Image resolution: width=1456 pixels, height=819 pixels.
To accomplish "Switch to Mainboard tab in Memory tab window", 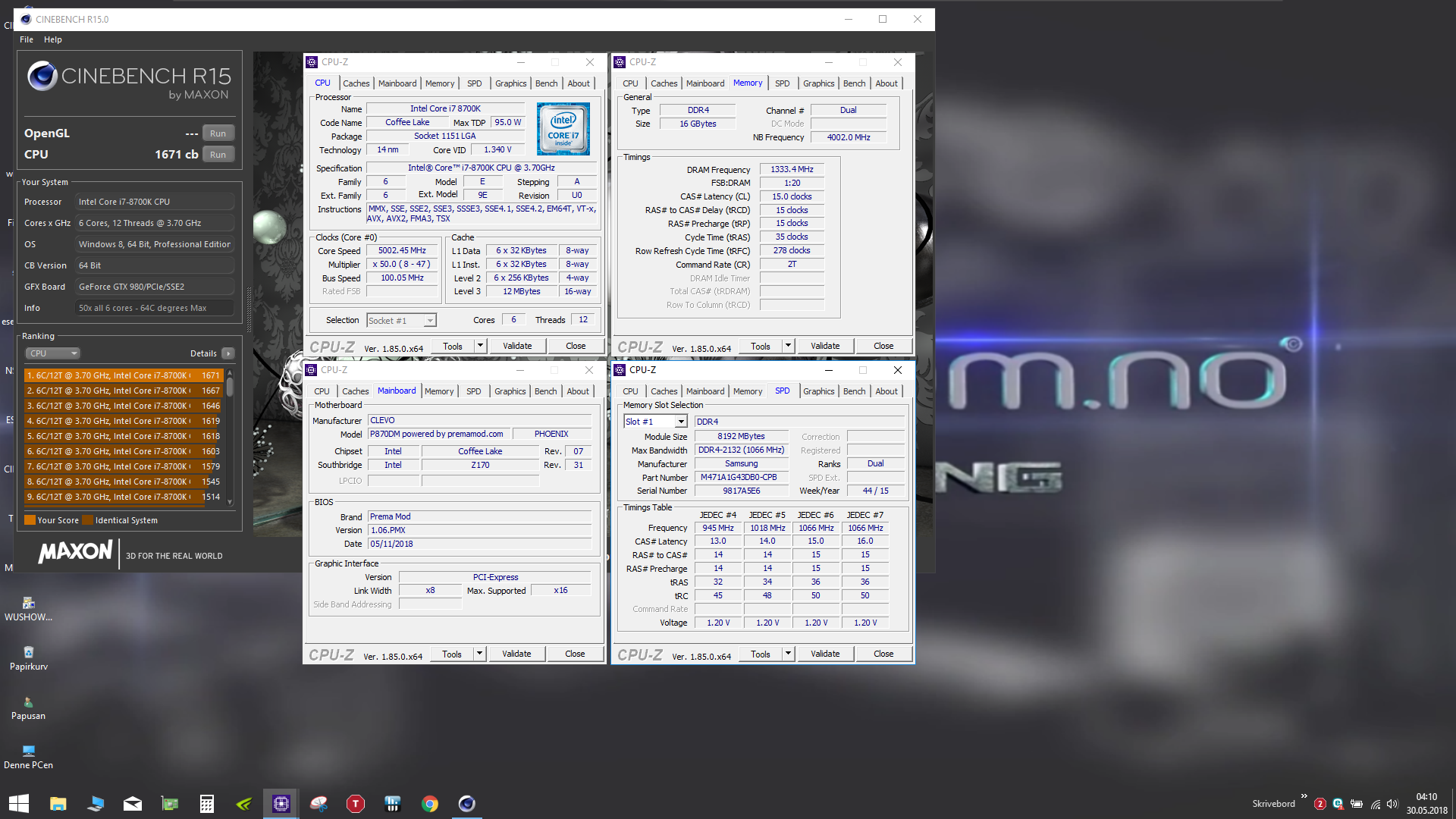I will coord(704,83).
